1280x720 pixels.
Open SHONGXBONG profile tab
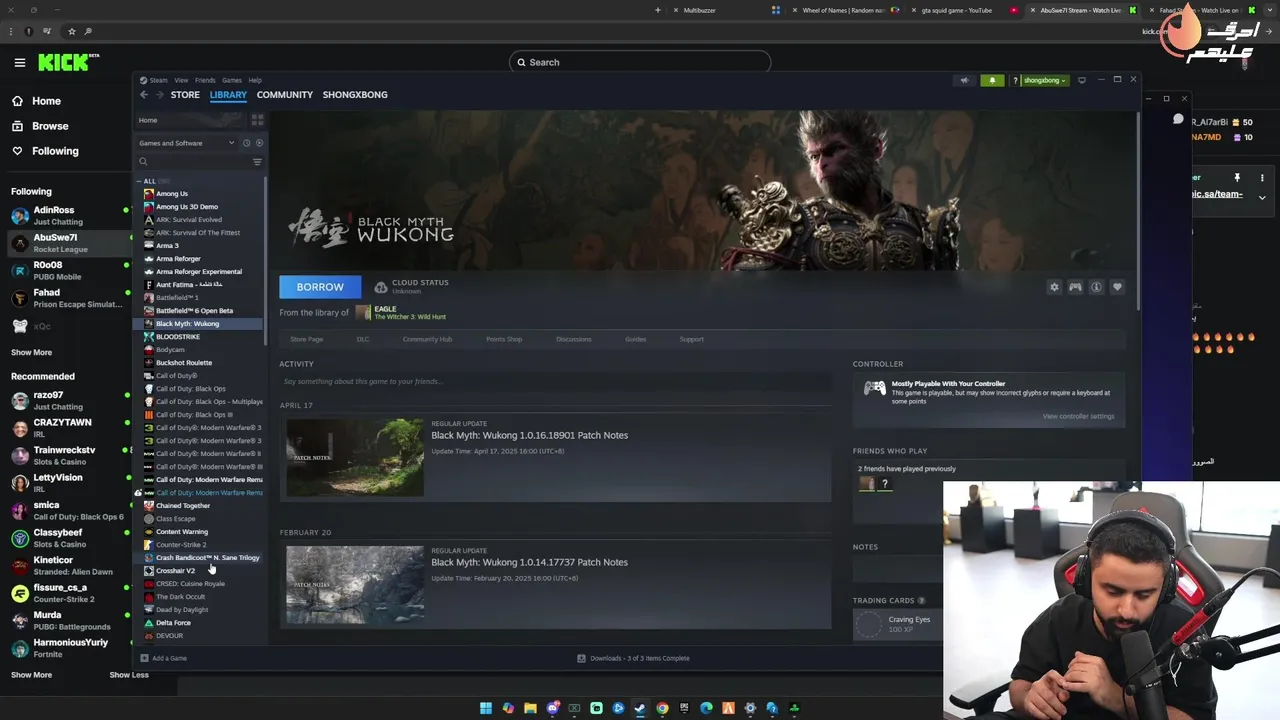pos(355,95)
